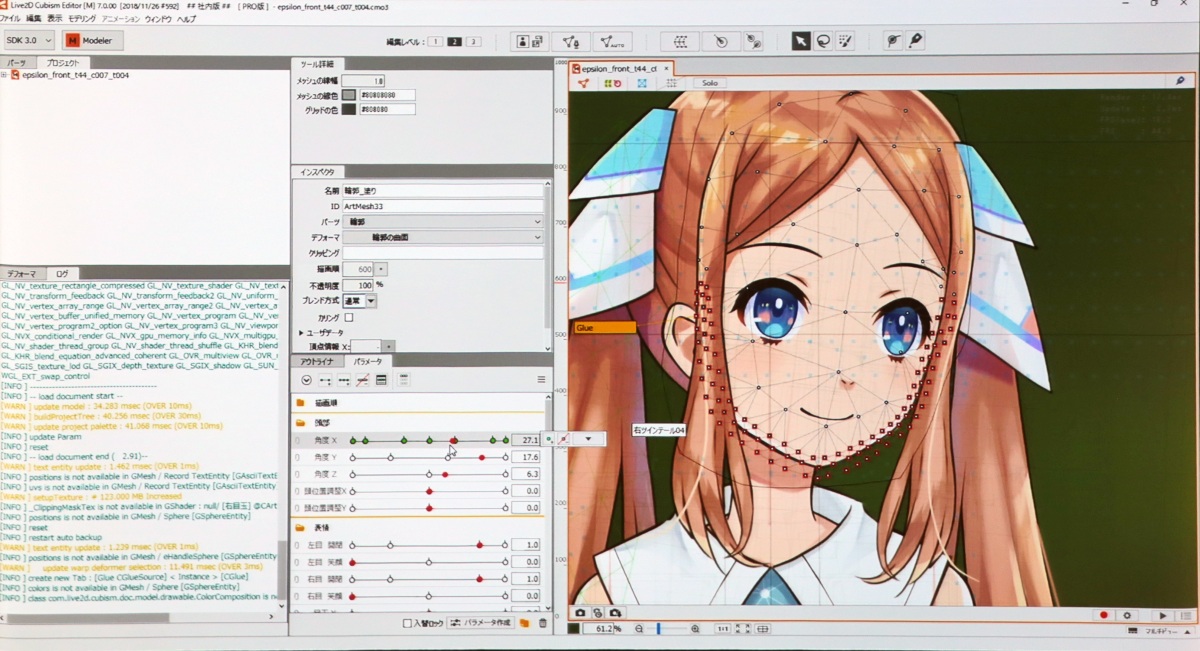This screenshot has height=651, width=1200.
Task: Click the zoom-in magnifier icon
Action: (x=695, y=629)
